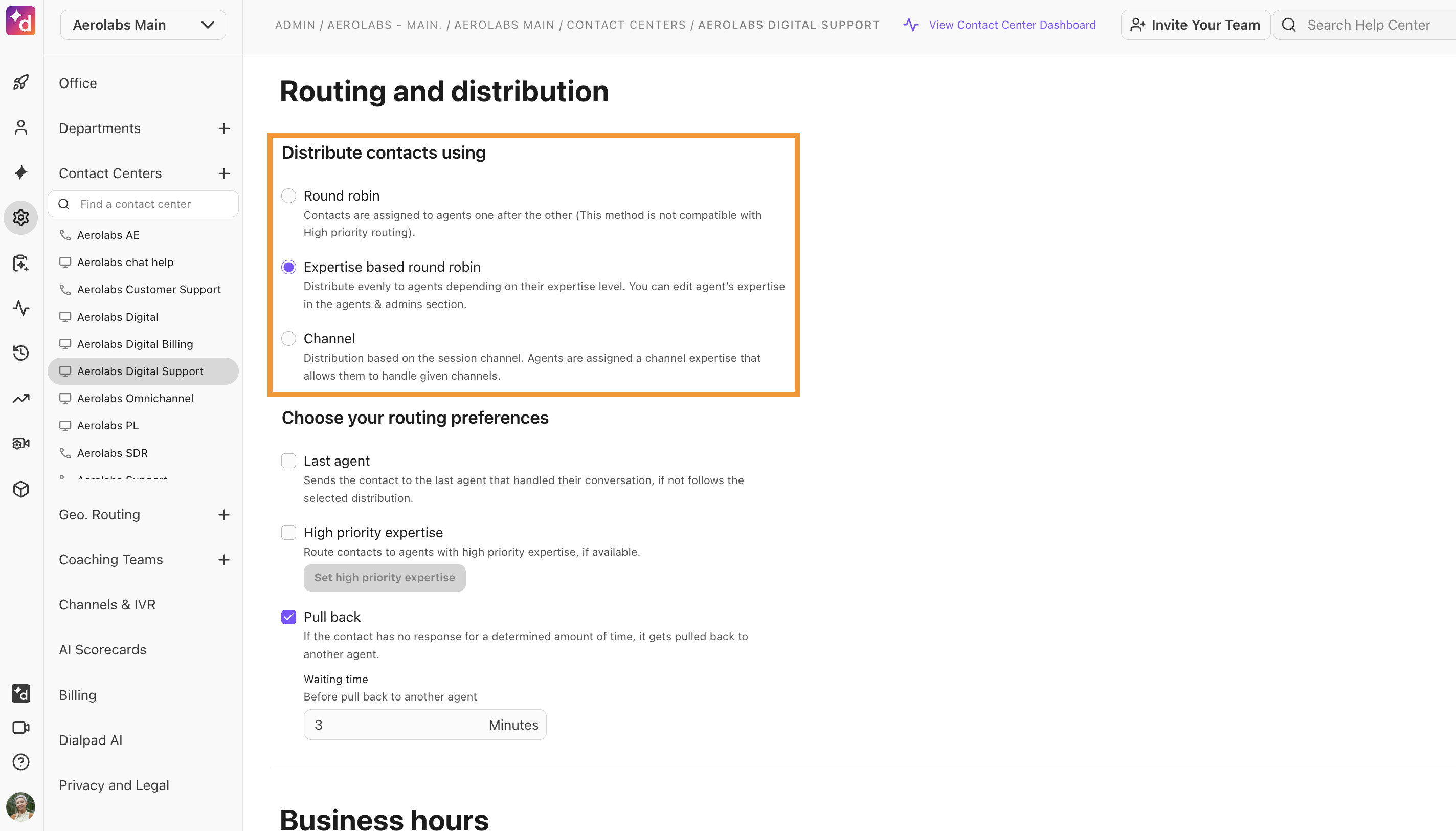The width and height of the screenshot is (1456, 831).
Task: Click the waiting time minutes input
Action: click(x=425, y=725)
